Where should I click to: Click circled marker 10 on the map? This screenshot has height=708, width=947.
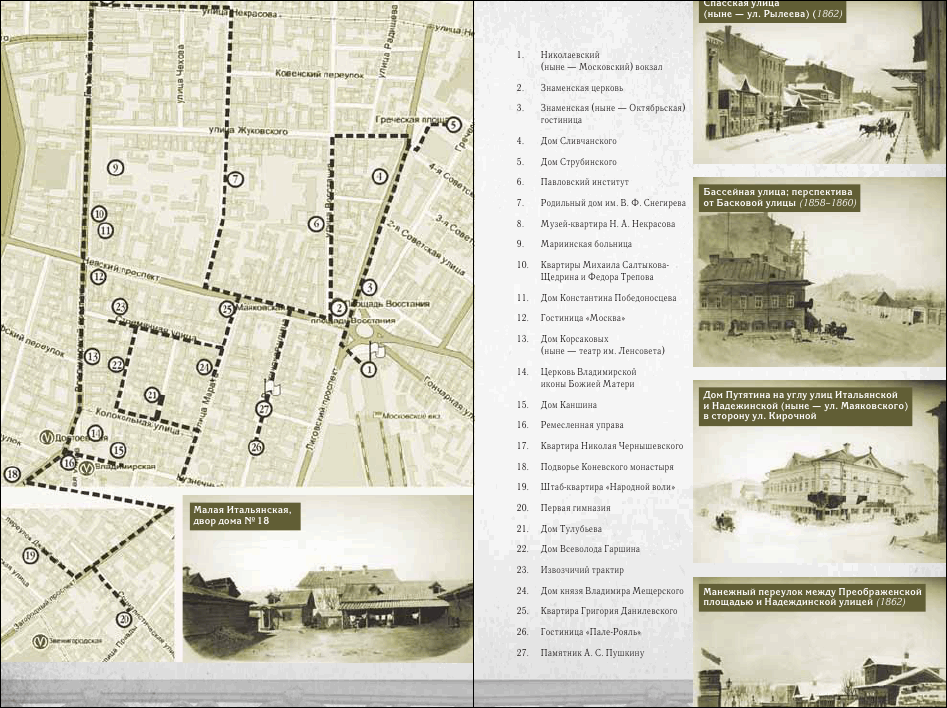100,213
